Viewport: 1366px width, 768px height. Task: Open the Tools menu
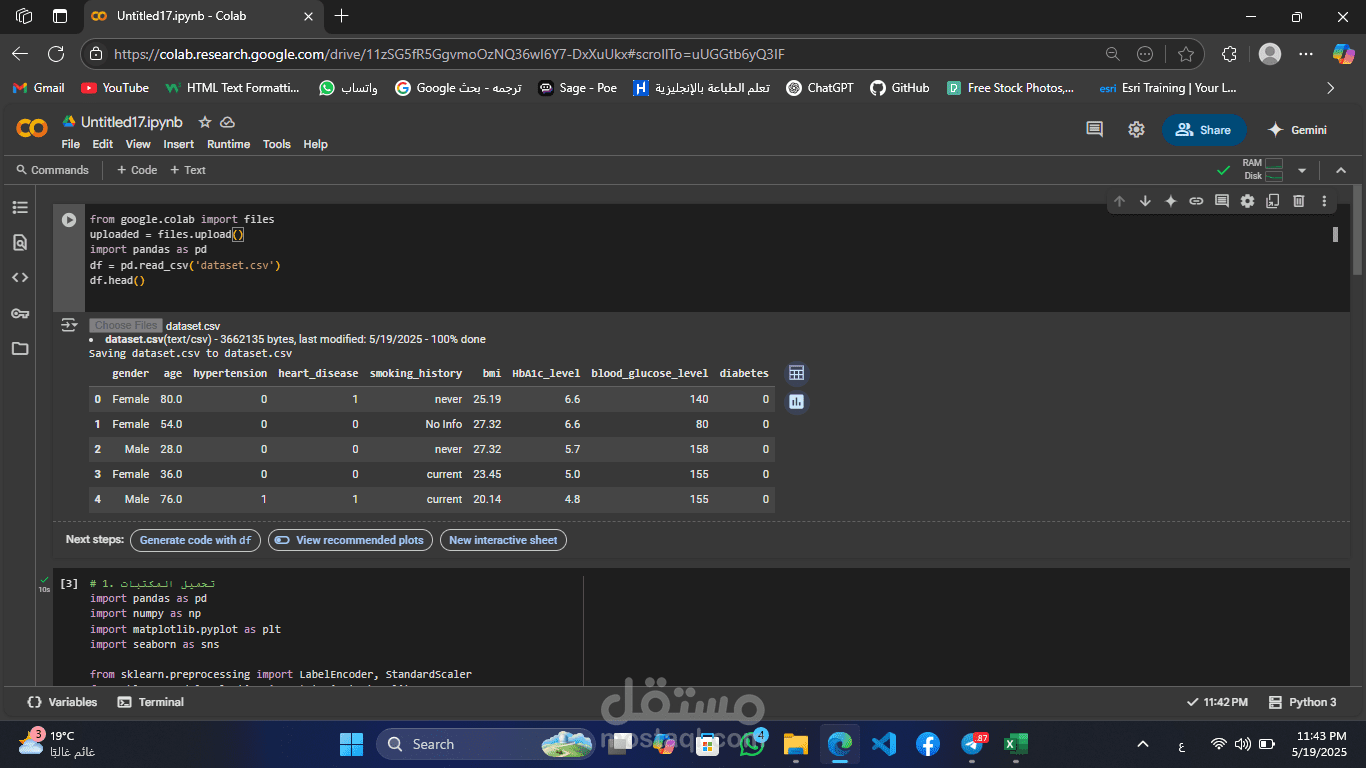click(277, 144)
